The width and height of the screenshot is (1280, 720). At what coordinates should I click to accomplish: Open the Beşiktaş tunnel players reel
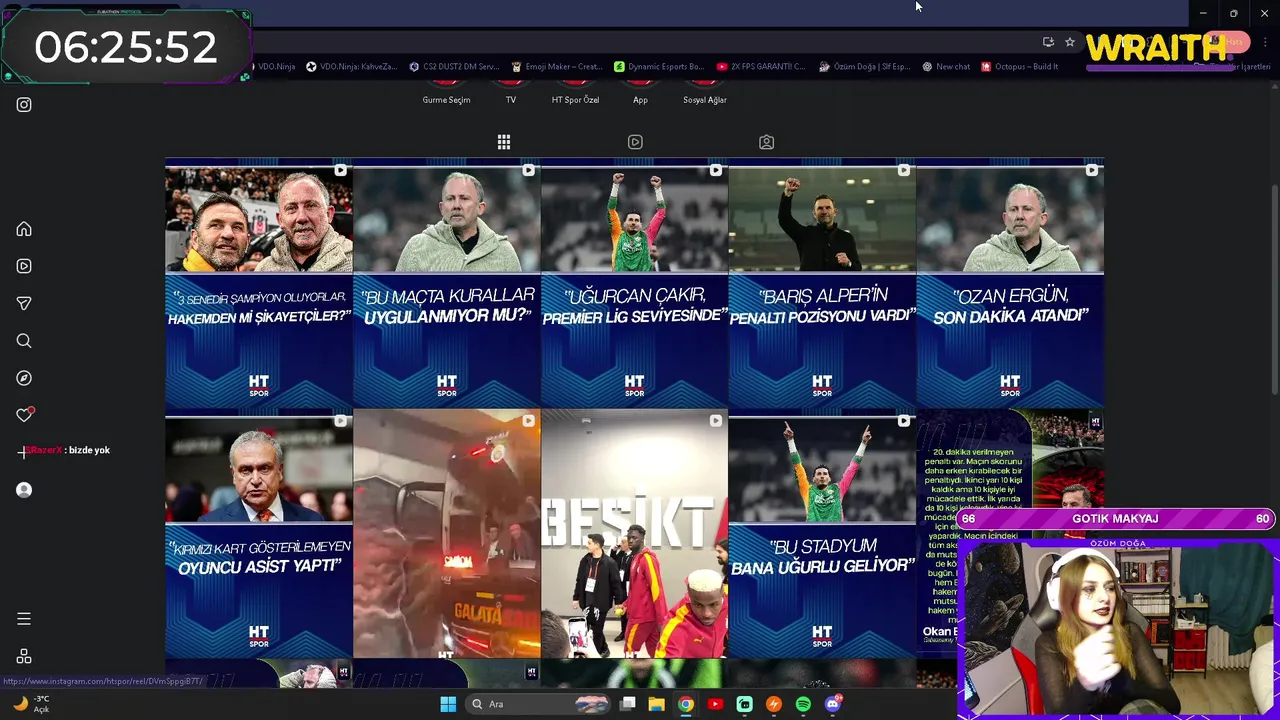[x=634, y=534]
